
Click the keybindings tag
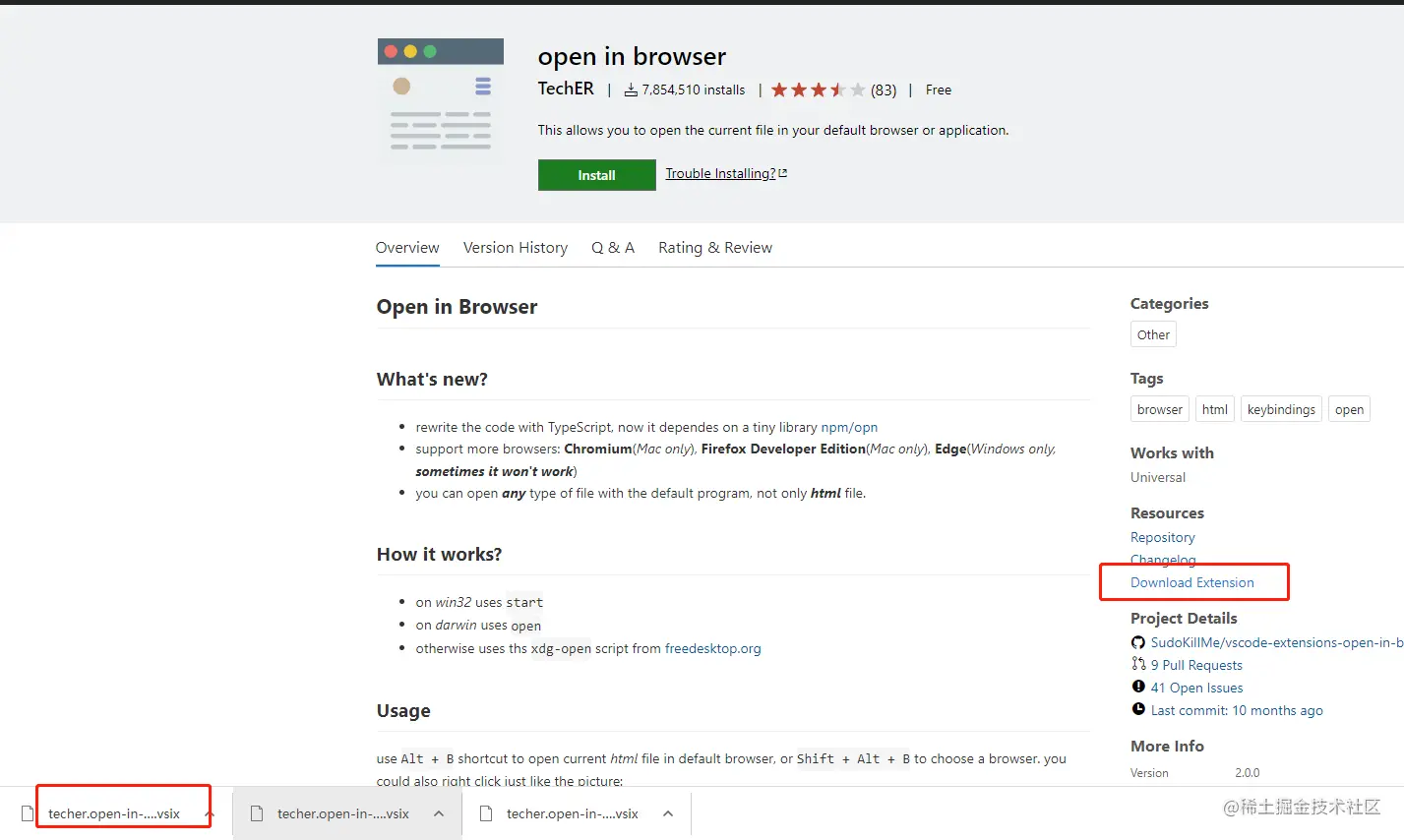click(1281, 409)
